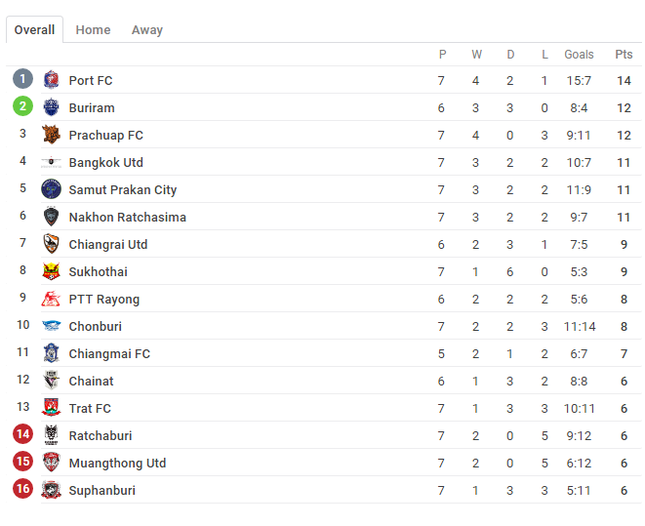This screenshot has width=645, height=526.
Task: Click the PTT Rayong team logo
Action: pyautogui.click(x=51, y=299)
